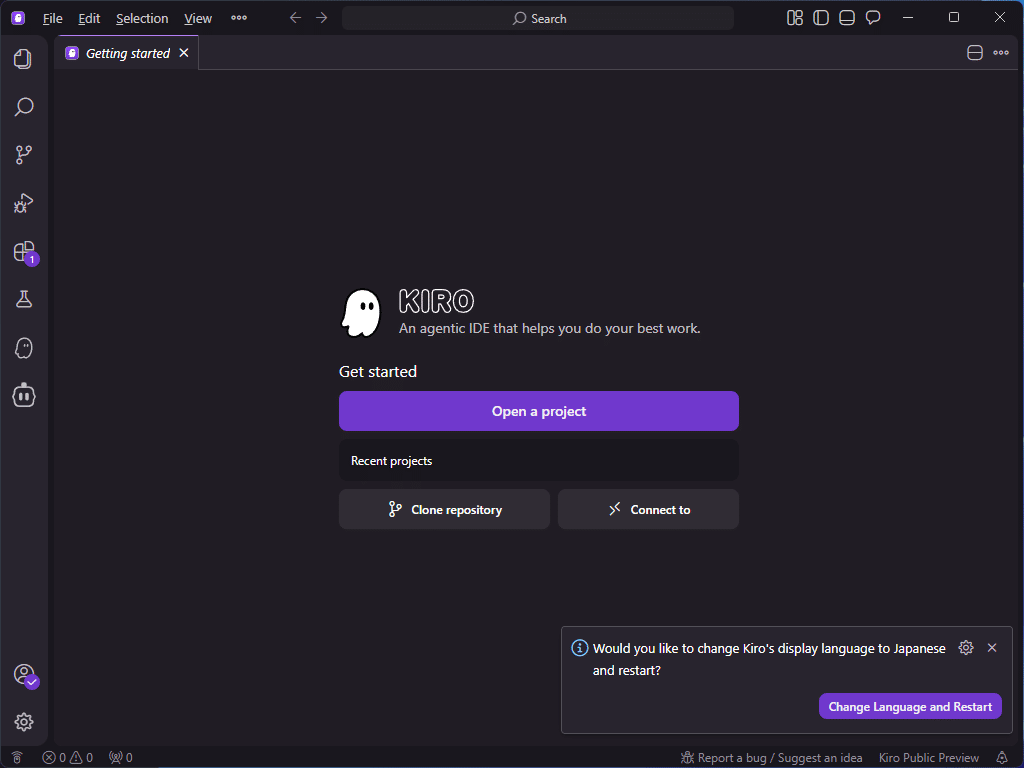Open the menu bar overflow ellipsis
Image resolution: width=1024 pixels, height=768 pixels.
[x=239, y=17]
